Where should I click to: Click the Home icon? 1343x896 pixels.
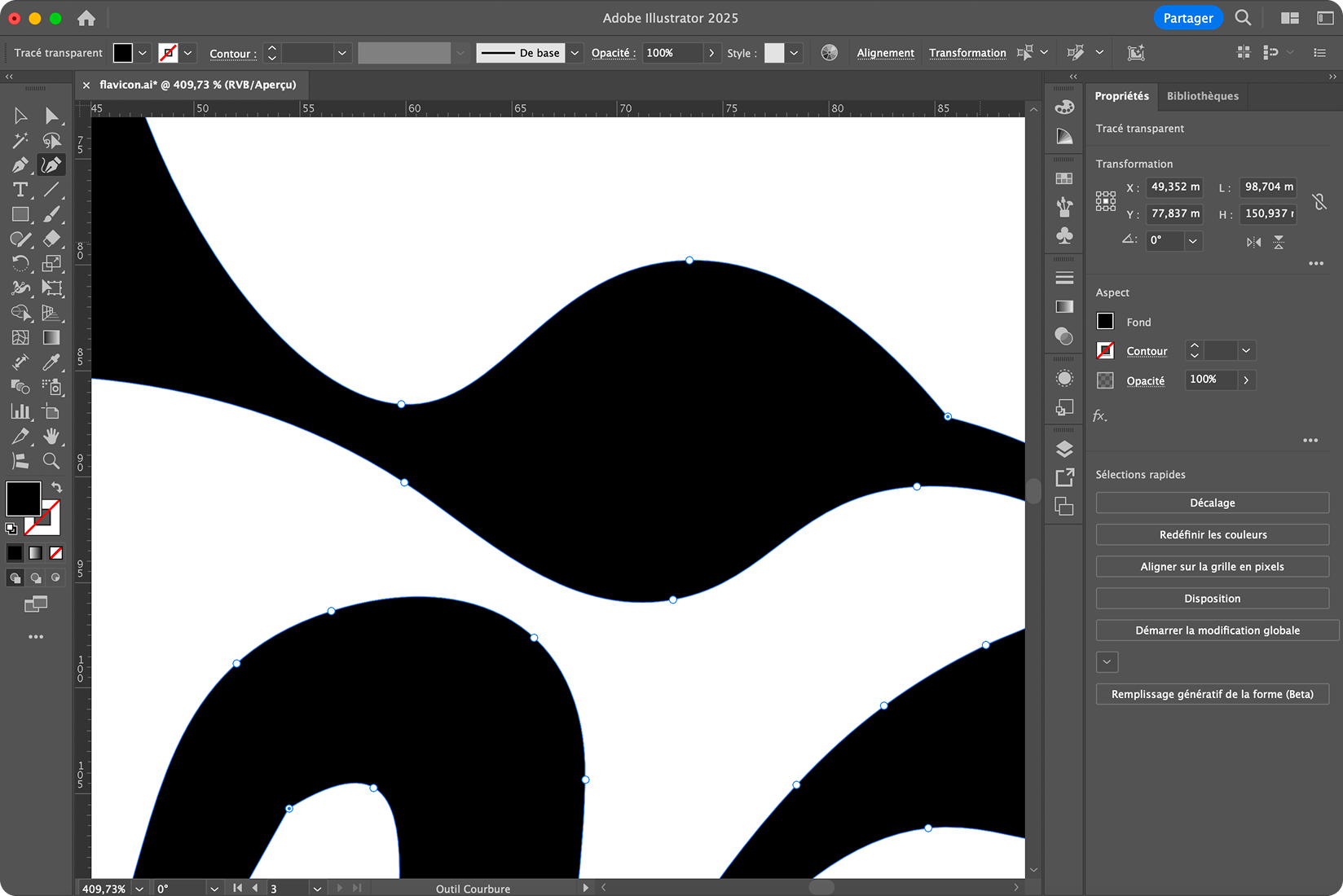tap(86, 18)
